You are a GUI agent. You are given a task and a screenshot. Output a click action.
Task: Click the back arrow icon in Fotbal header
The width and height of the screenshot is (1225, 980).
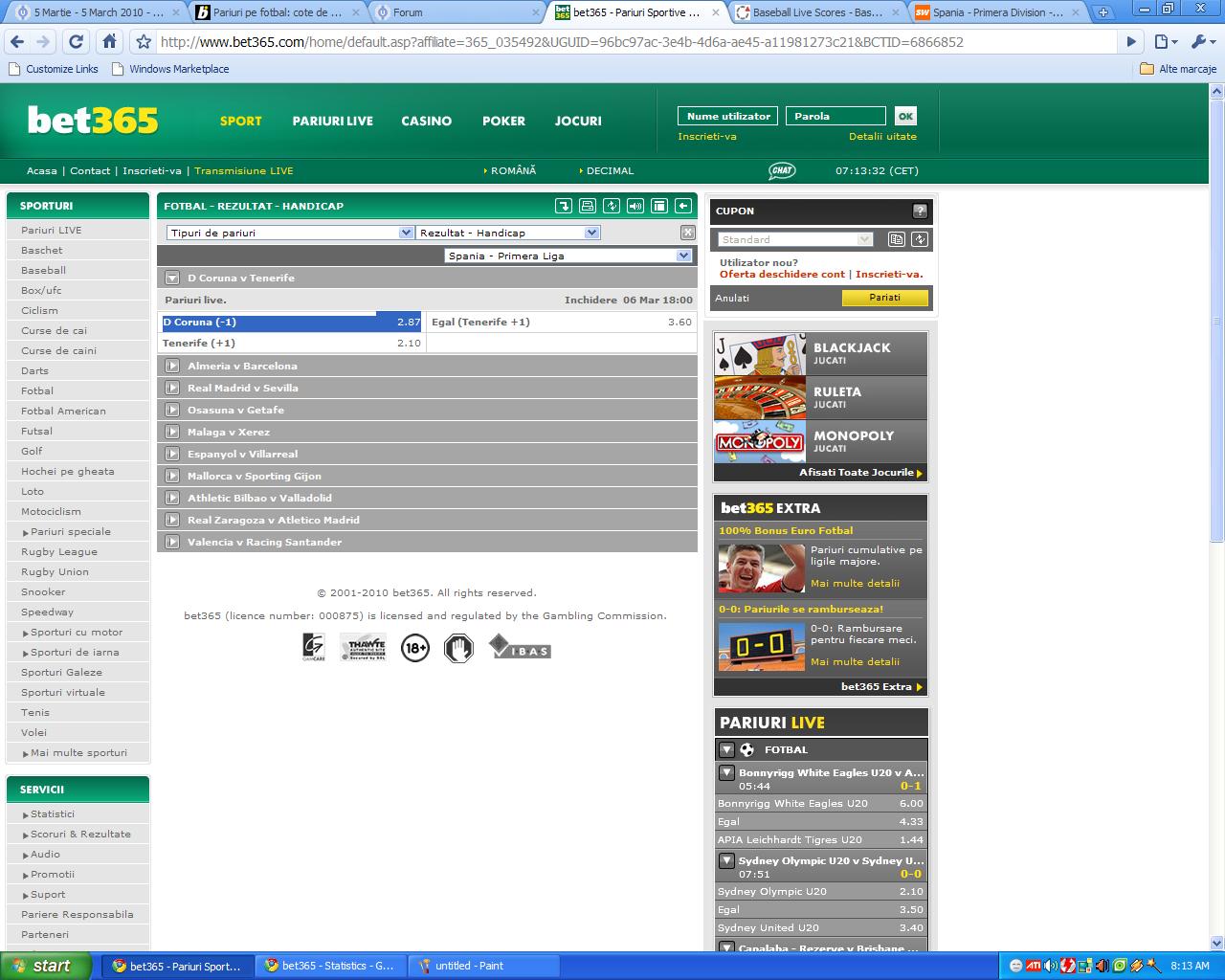click(683, 206)
